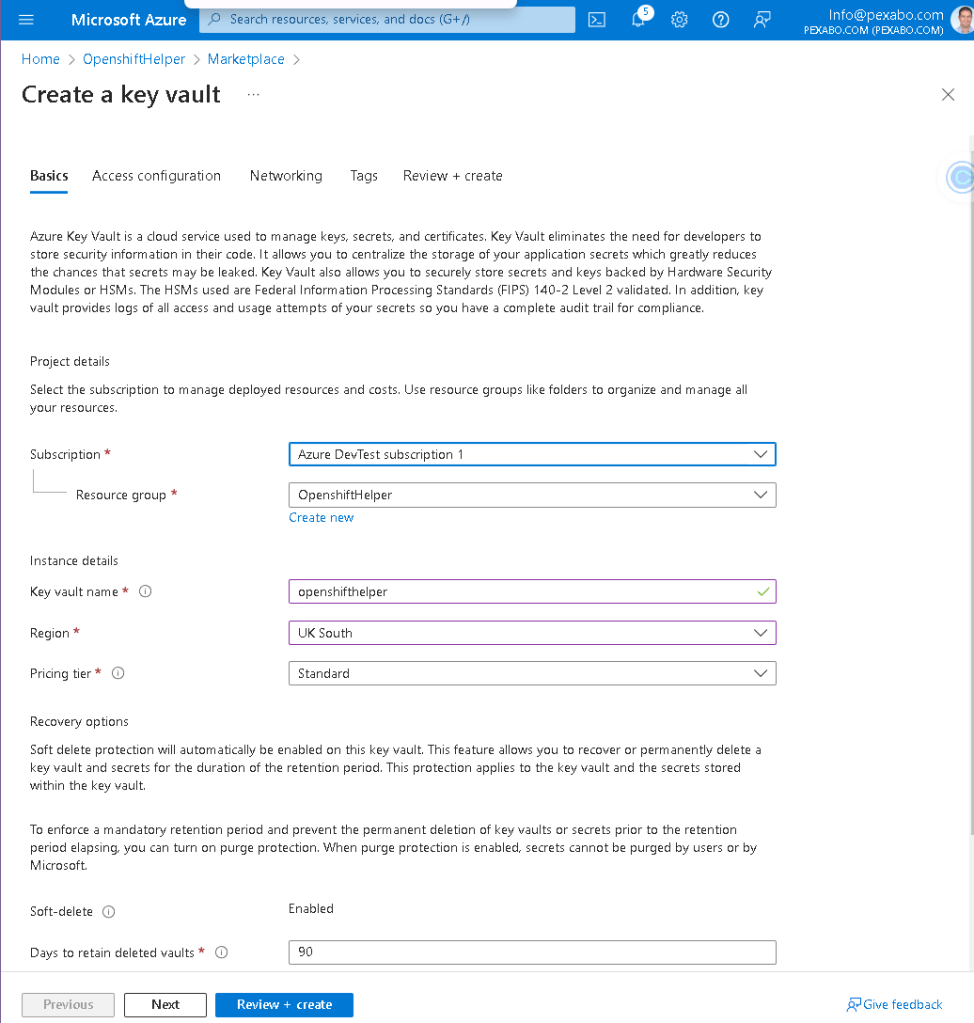Click the Info@pexabo.com account name
Image resolution: width=974 pixels, height=1023 pixels.
click(885, 14)
